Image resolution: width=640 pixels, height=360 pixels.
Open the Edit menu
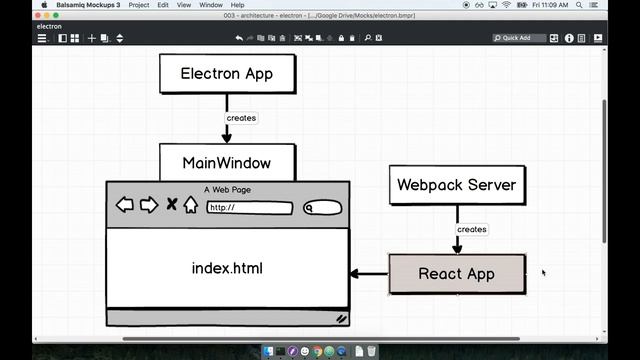click(163, 5)
